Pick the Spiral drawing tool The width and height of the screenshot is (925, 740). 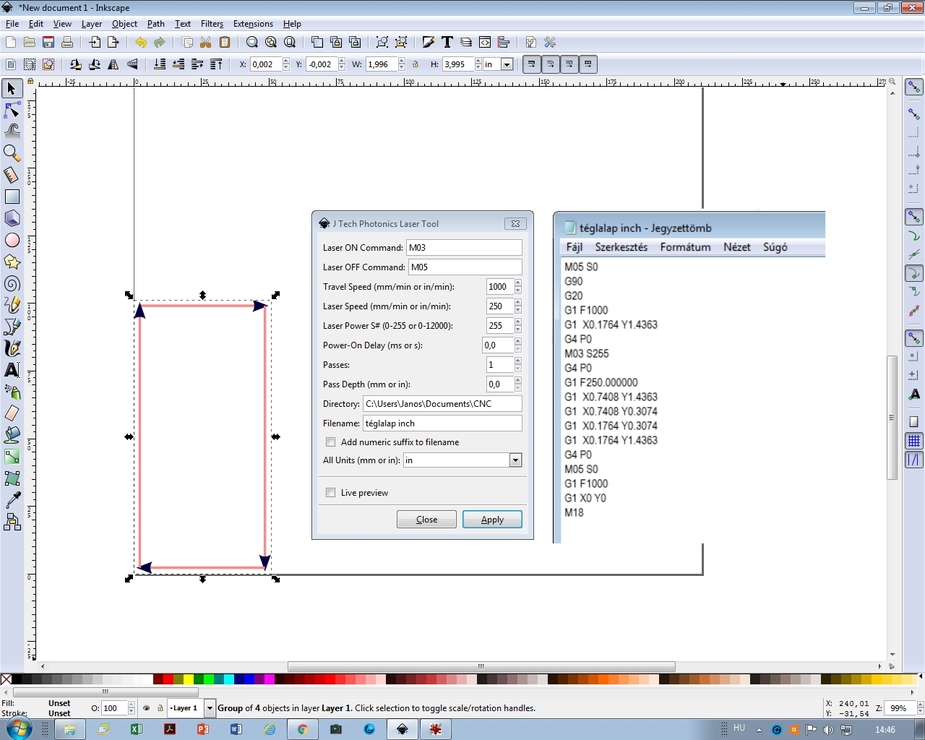(x=12, y=284)
